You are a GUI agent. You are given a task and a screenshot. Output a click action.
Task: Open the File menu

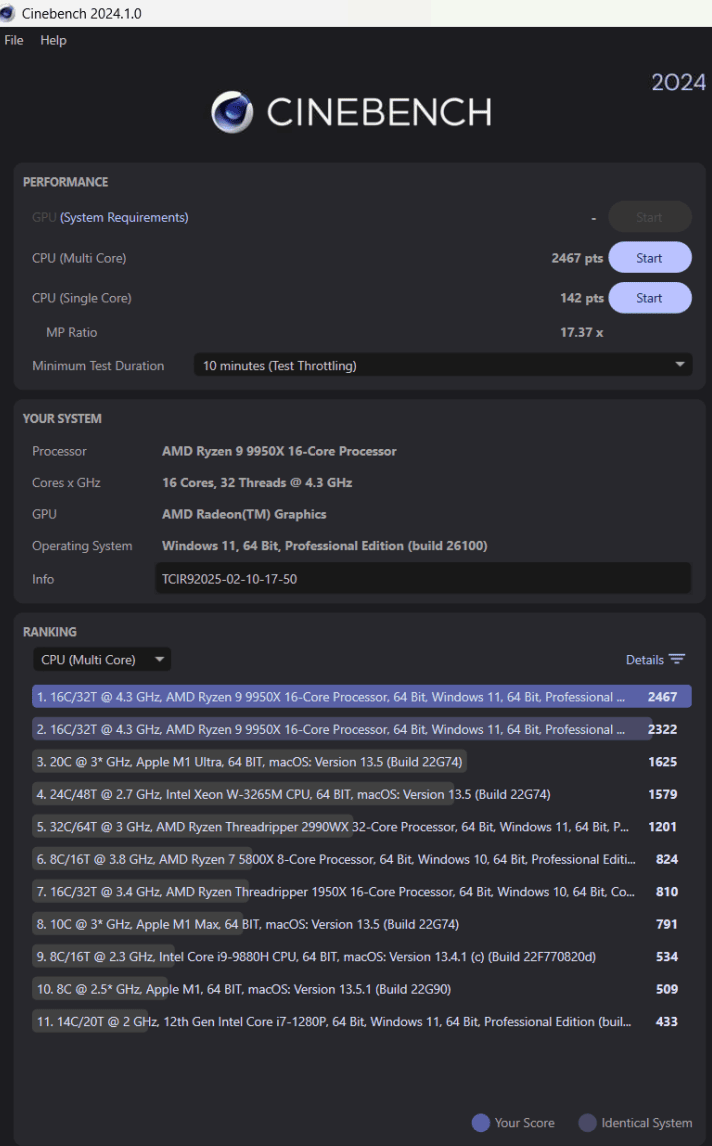click(x=14, y=40)
